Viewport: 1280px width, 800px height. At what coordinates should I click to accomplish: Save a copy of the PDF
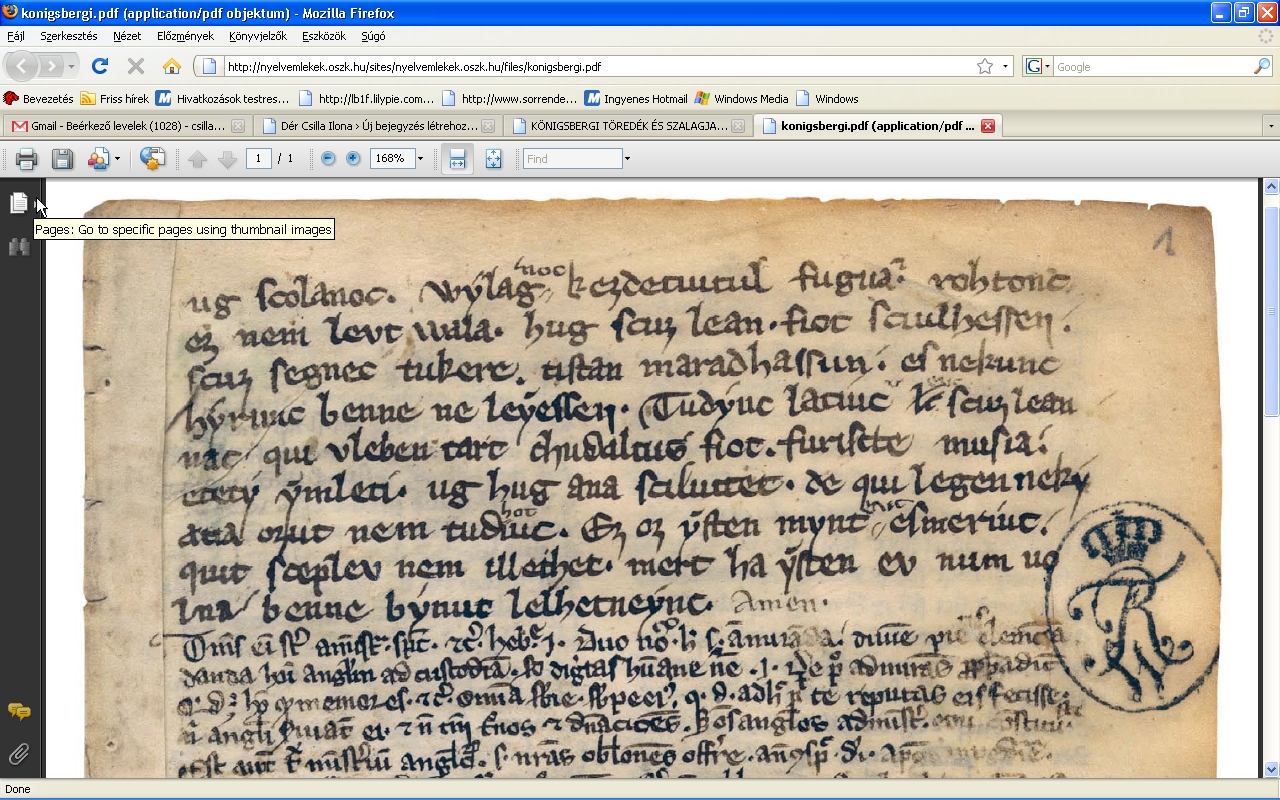click(x=62, y=159)
